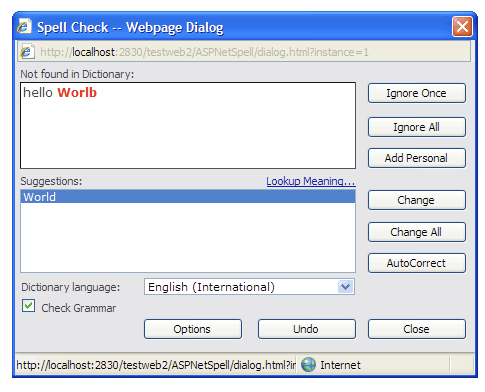Open the Options button
This screenshot has height=392, width=485.
coord(193,329)
